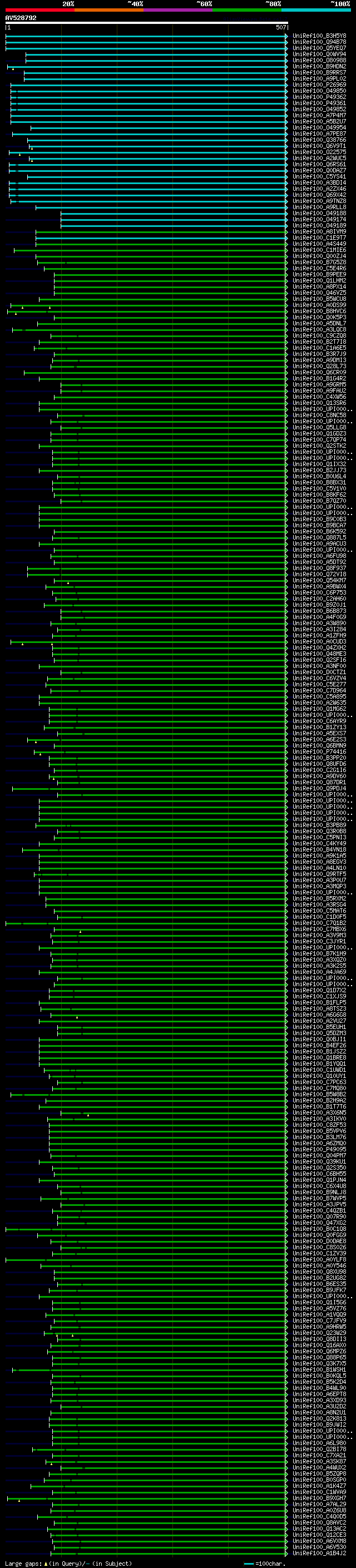Open hit UniRef100_Q5YEQ7

[x=319, y=48]
